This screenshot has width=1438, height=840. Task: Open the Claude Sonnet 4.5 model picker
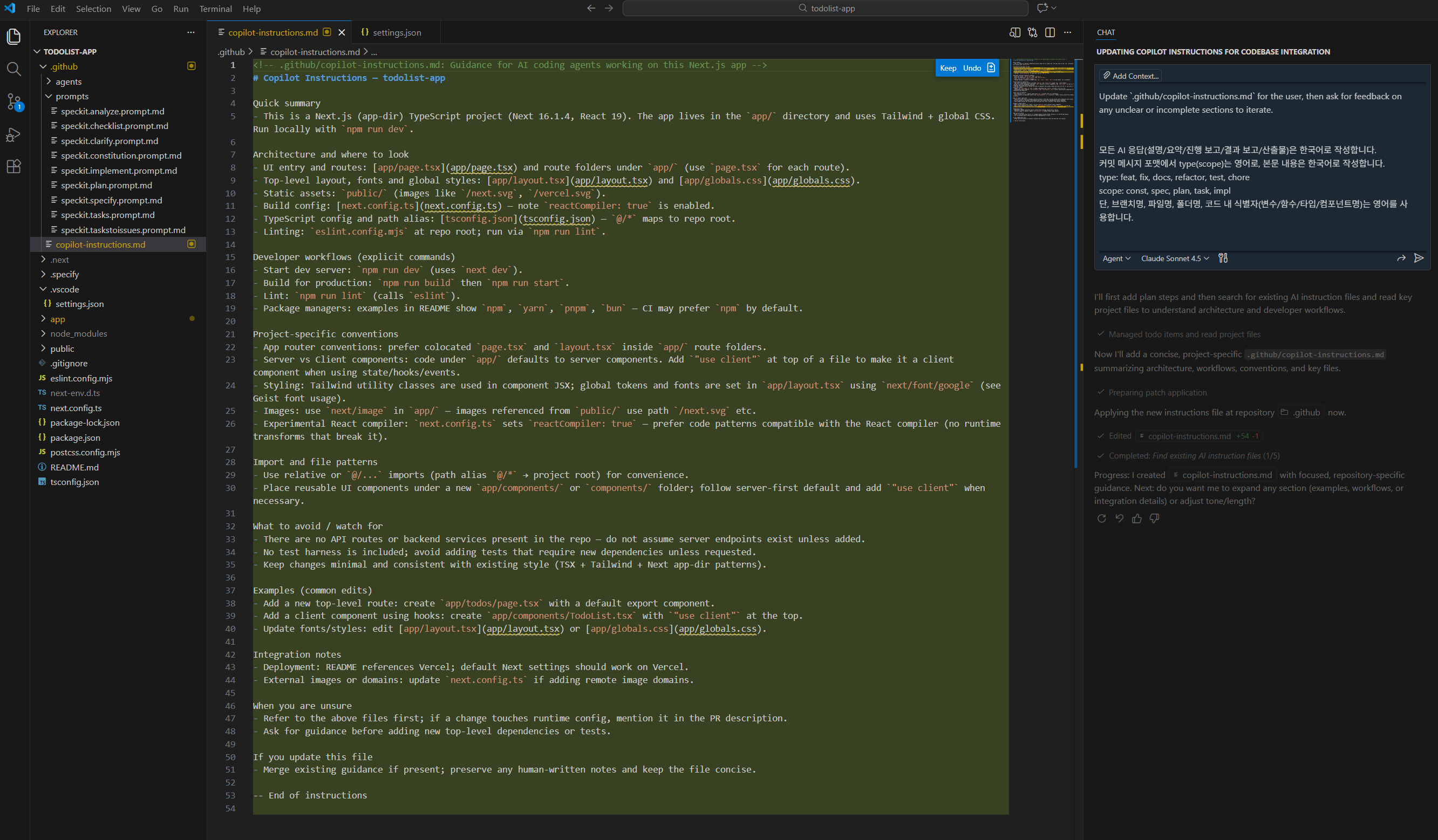1174,258
